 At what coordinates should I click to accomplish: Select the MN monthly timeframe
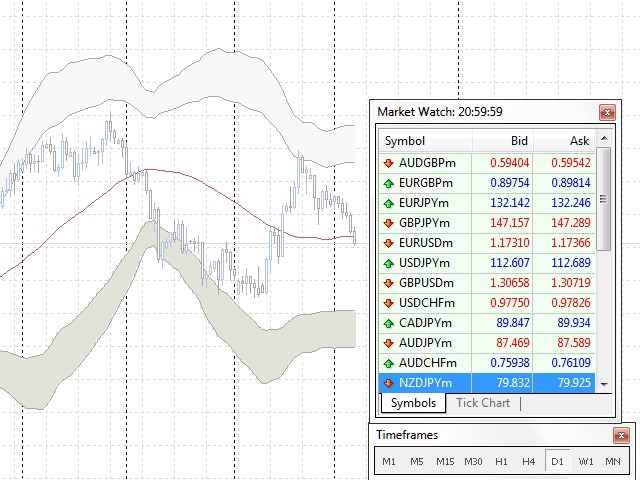click(x=613, y=462)
